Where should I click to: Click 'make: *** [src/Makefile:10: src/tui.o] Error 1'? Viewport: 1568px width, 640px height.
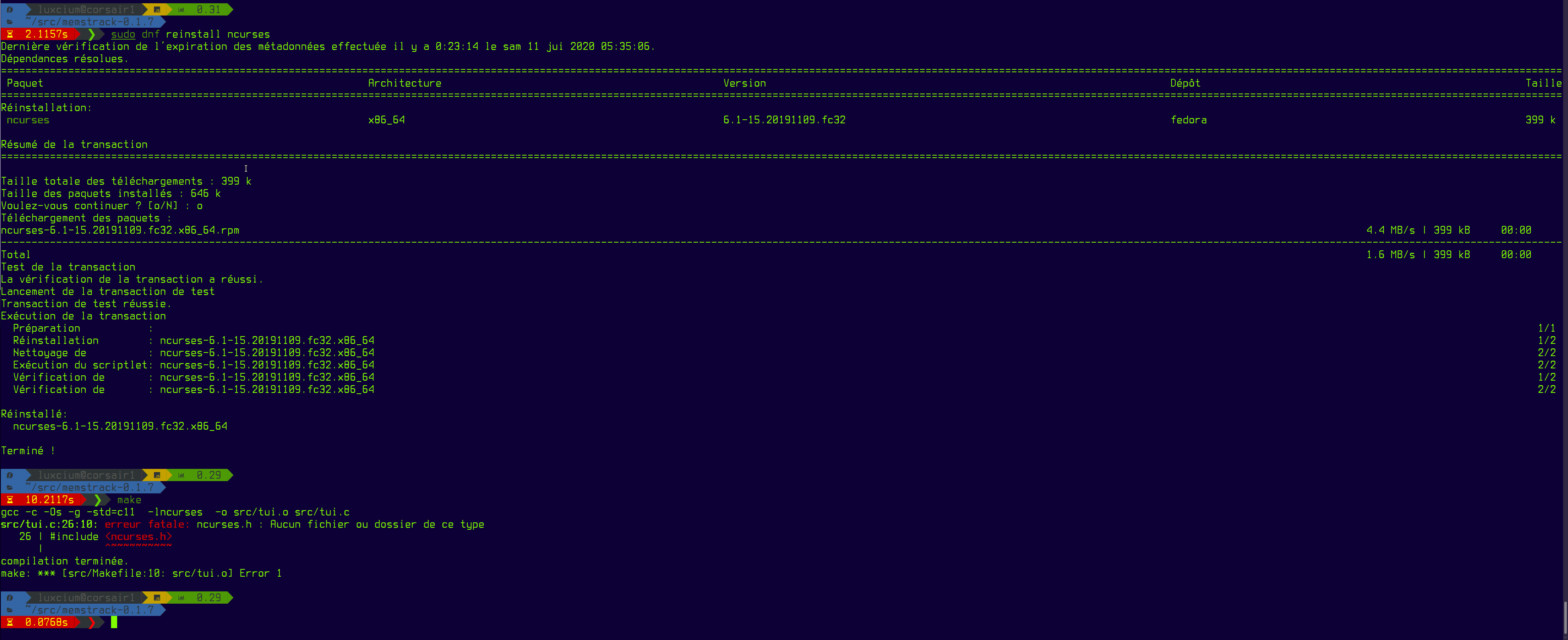click(141, 573)
